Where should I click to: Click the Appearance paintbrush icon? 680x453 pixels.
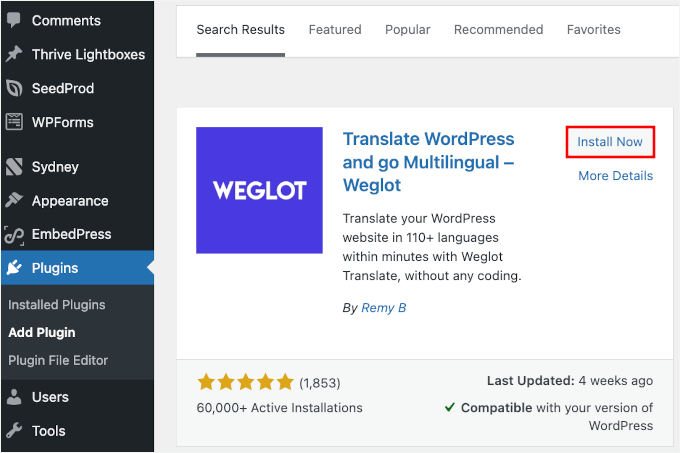tap(14, 201)
